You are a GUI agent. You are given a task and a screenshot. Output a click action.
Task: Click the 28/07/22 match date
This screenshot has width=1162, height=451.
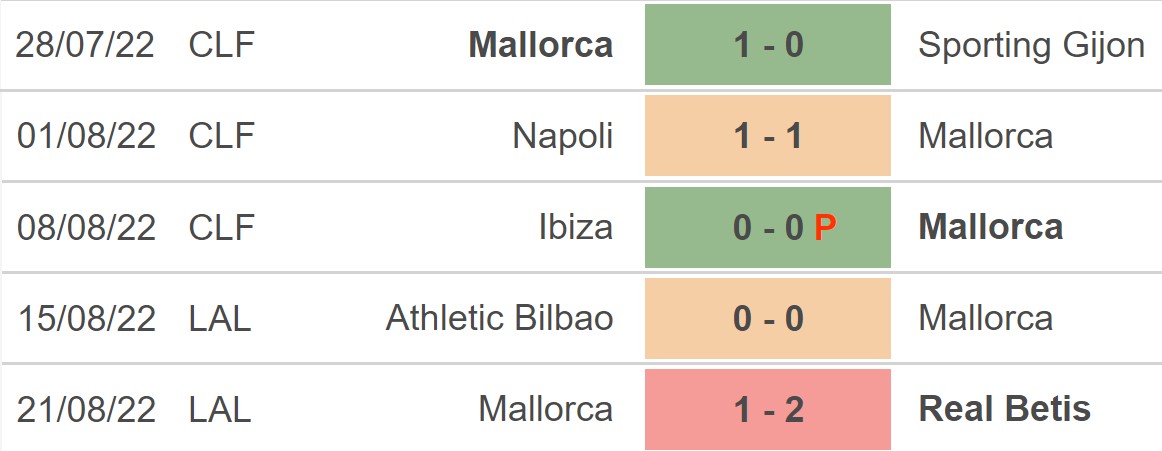point(86,45)
